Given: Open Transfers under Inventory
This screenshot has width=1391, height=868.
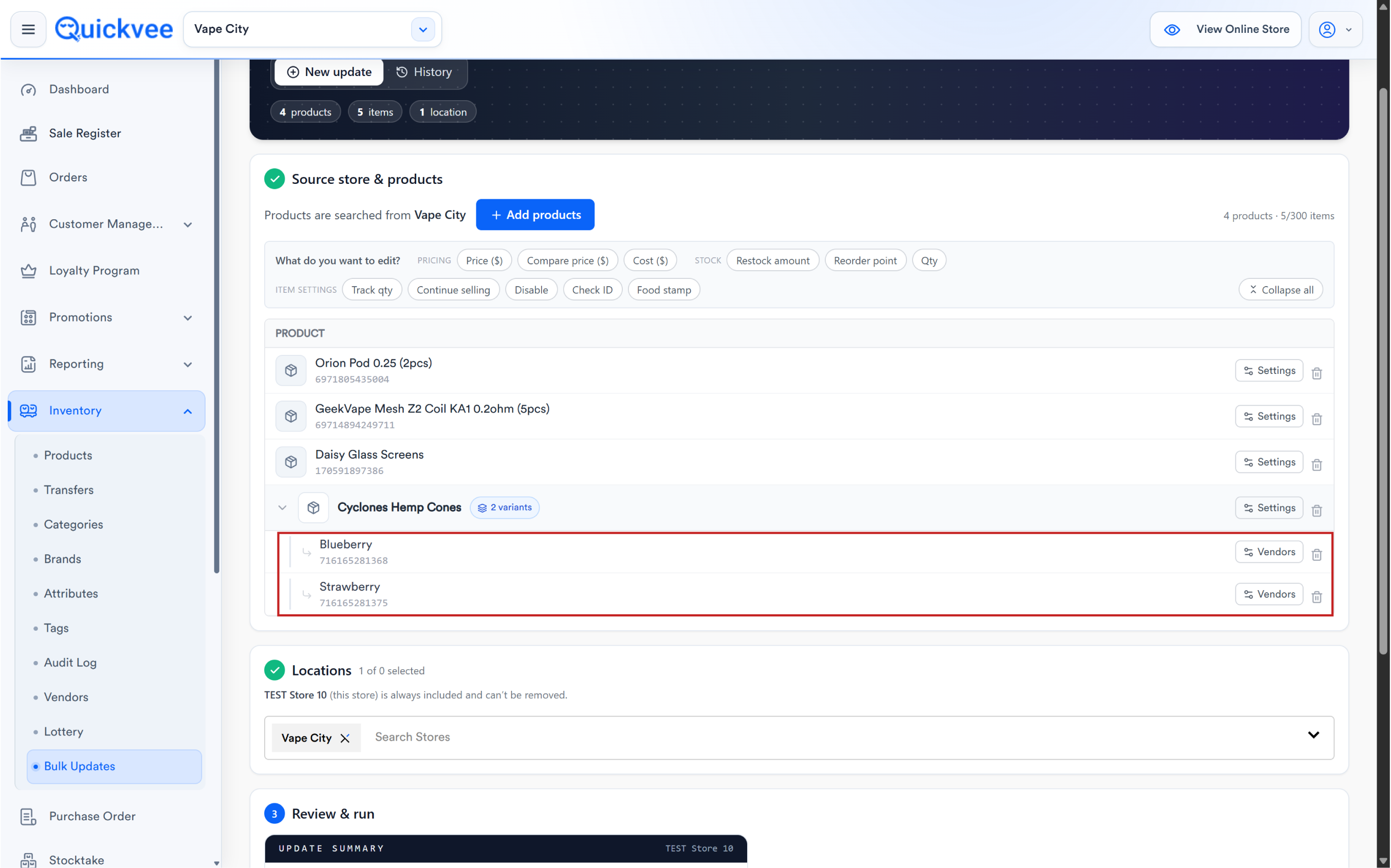Looking at the screenshot, I should 69,490.
